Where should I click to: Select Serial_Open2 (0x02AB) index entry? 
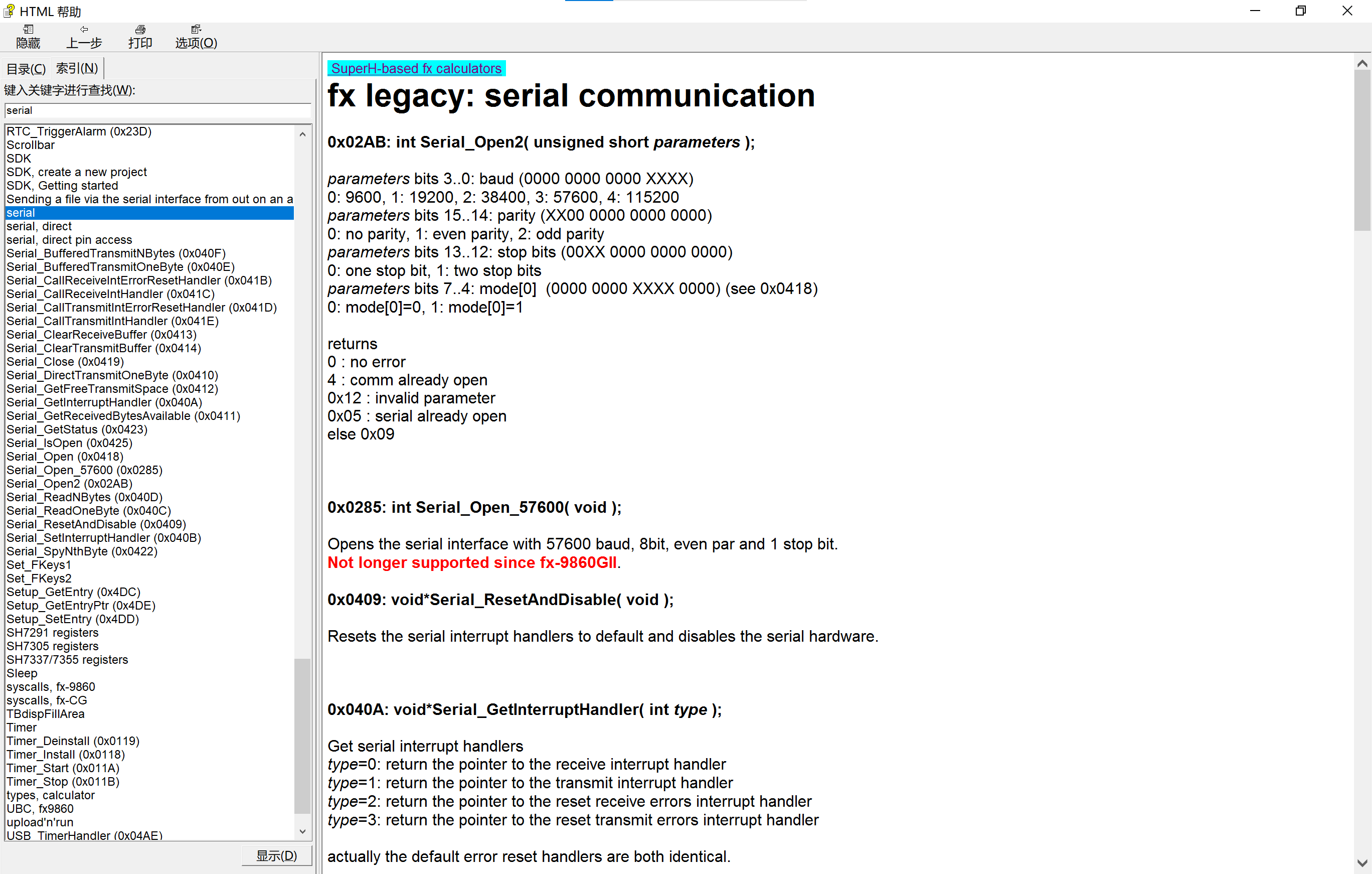[70, 484]
